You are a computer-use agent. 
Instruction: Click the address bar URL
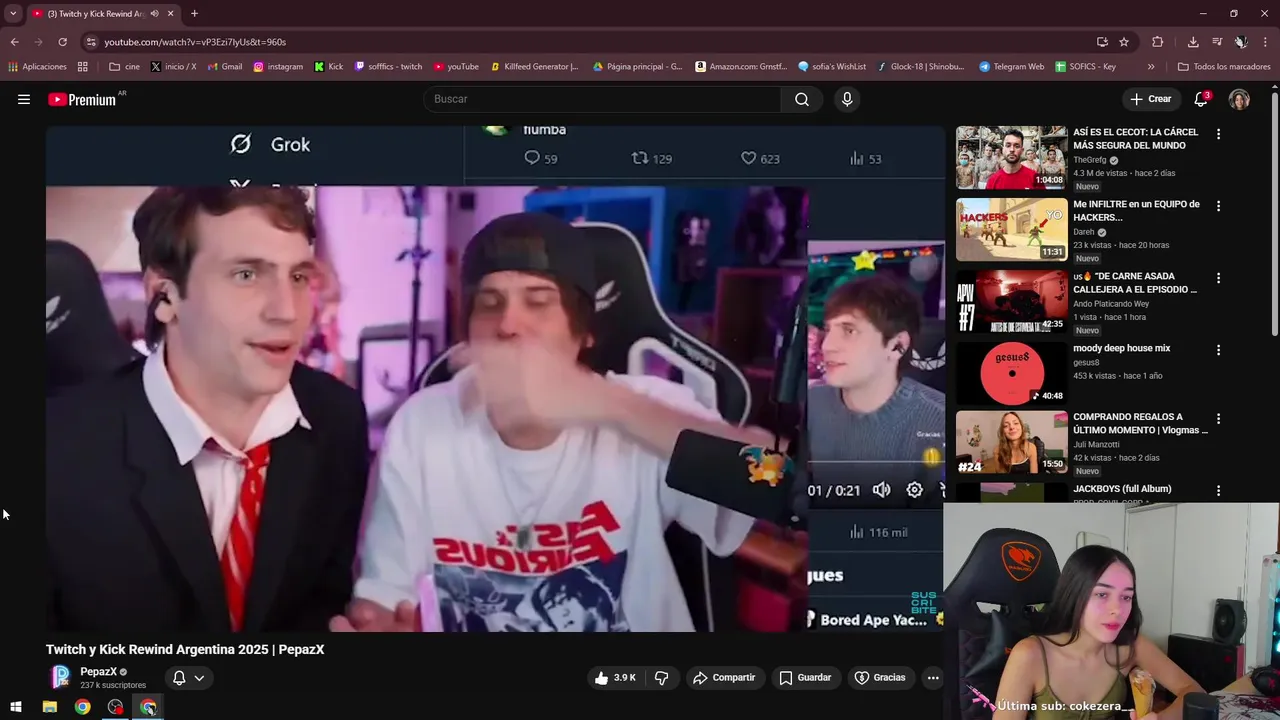tap(195, 42)
